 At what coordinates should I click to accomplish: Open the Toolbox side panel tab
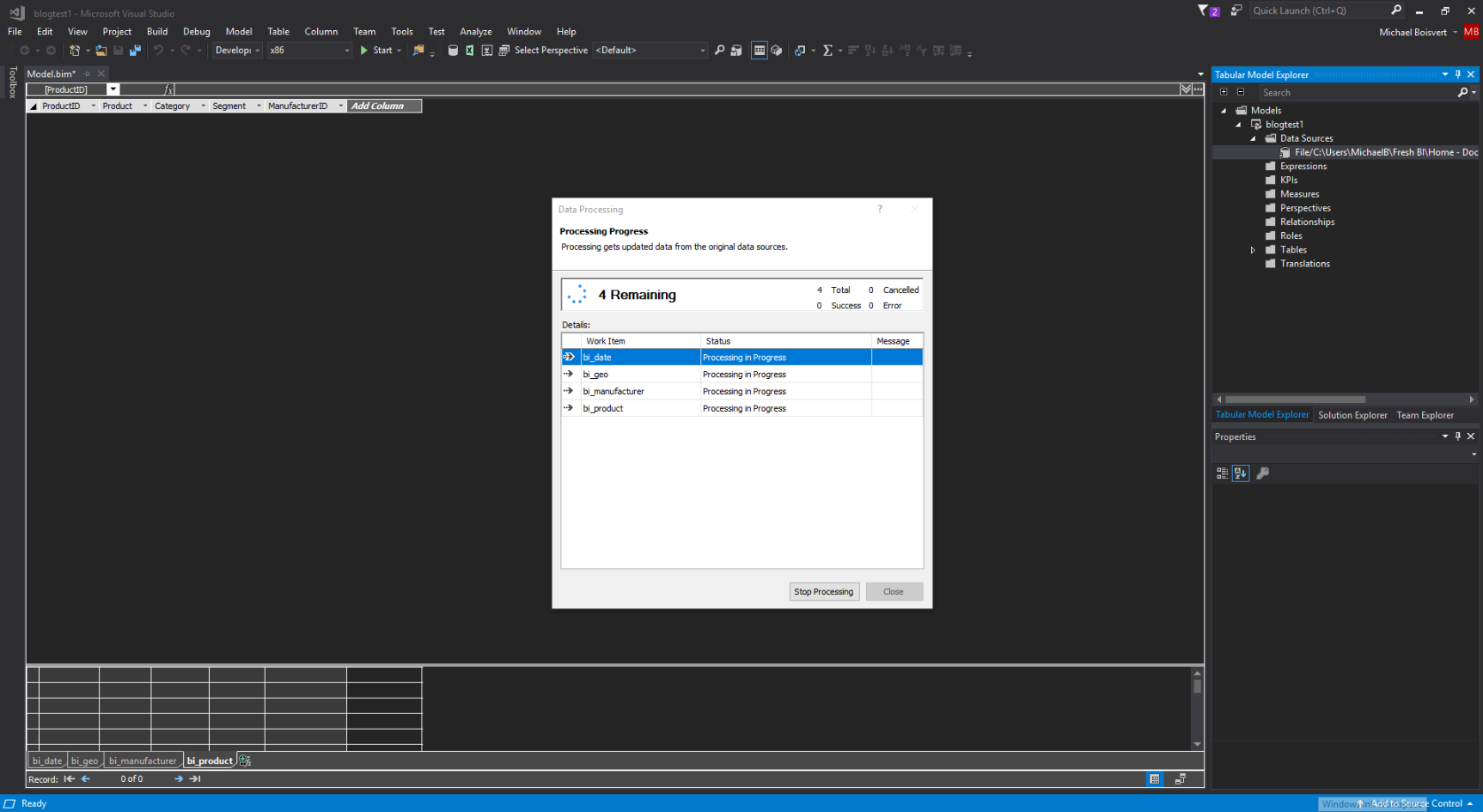pyautogui.click(x=12, y=82)
